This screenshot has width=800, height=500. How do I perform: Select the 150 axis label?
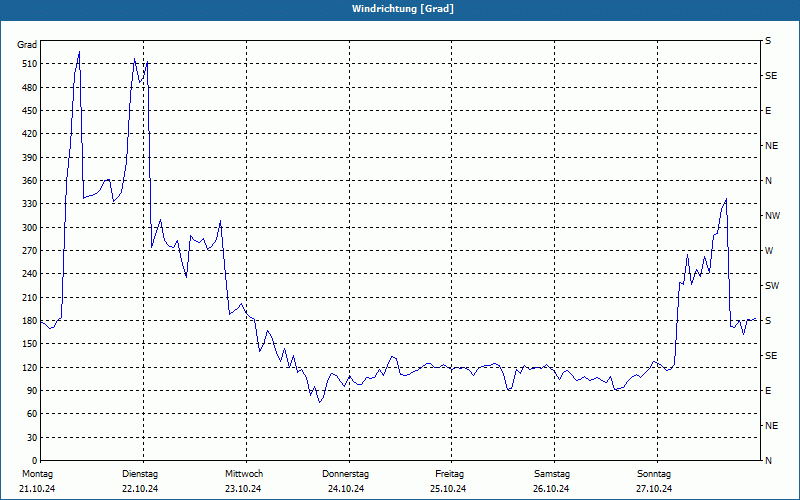point(29,344)
